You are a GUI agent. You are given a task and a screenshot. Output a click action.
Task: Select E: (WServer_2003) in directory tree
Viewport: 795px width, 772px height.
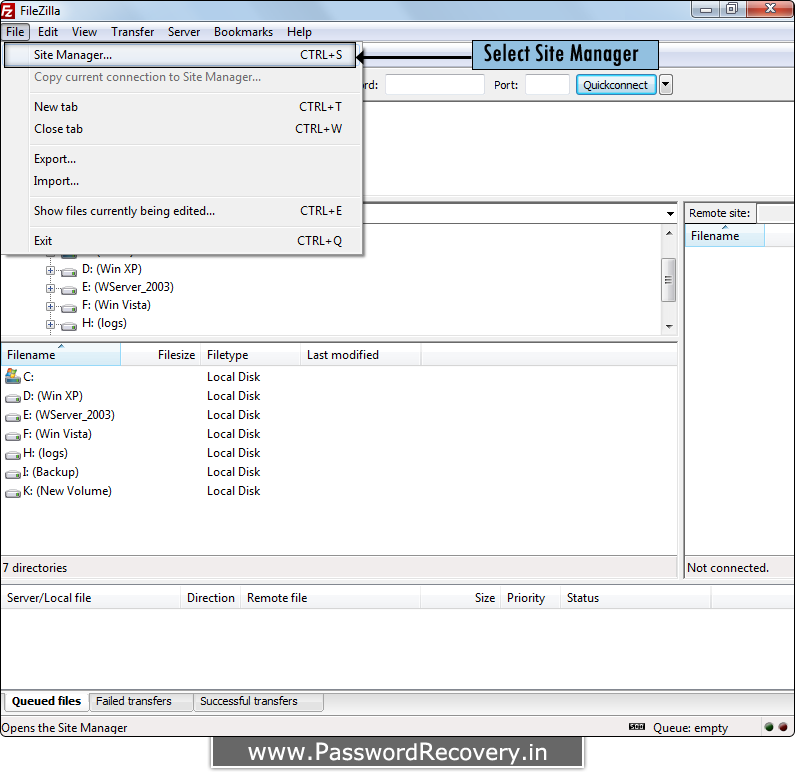click(x=128, y=287)
